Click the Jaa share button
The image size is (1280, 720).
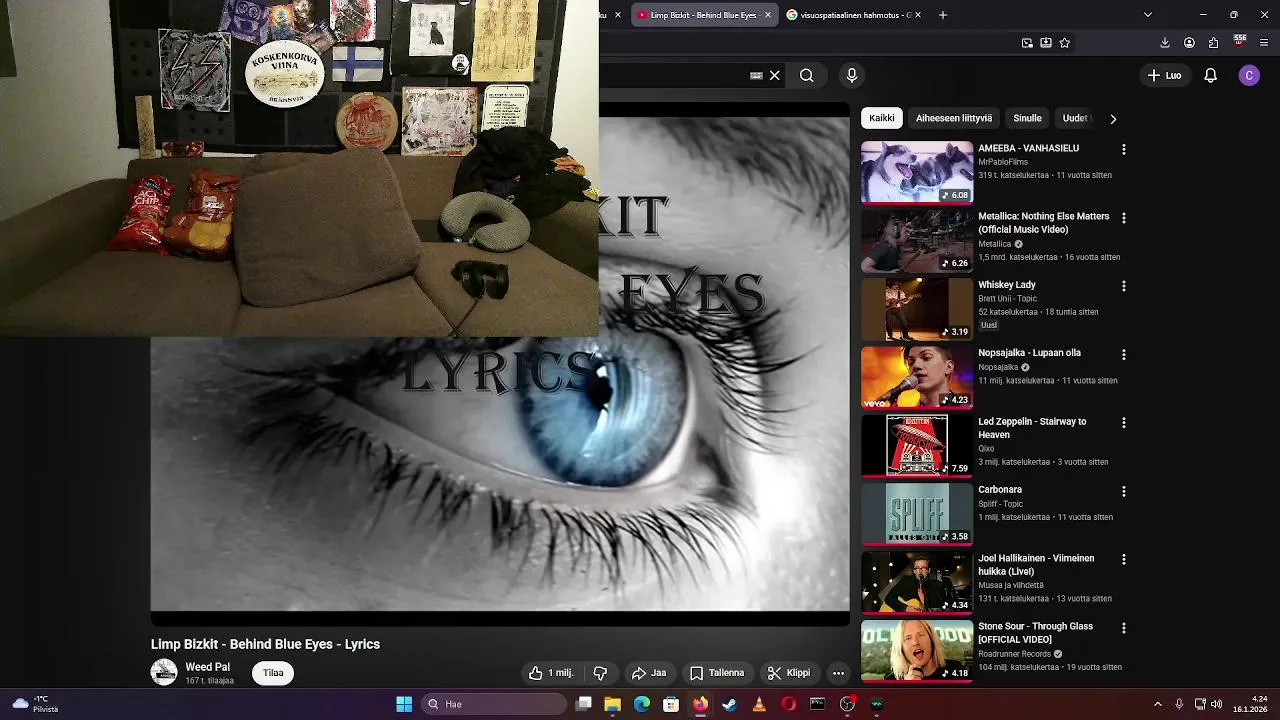tap(649, 673)
